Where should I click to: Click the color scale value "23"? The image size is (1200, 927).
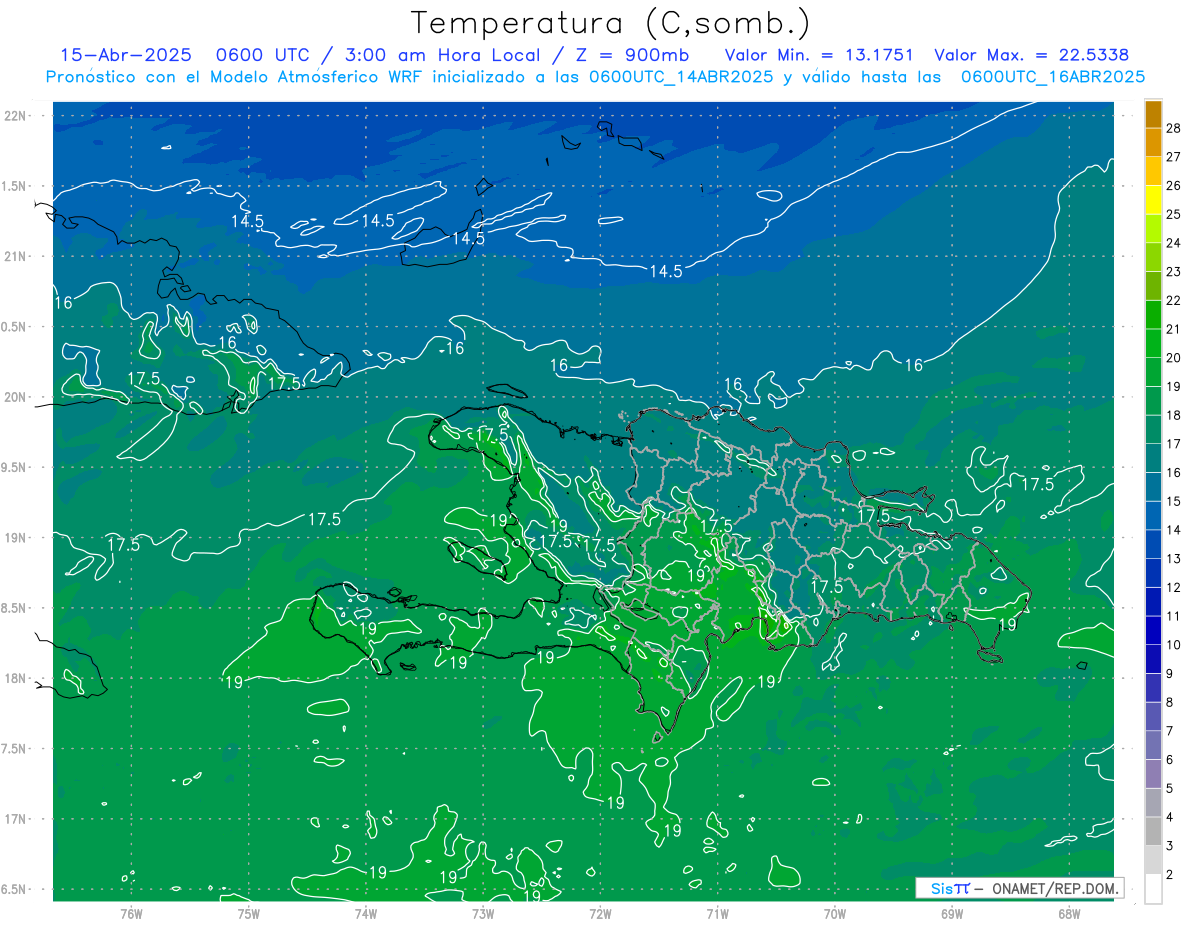pos(1174,272)
